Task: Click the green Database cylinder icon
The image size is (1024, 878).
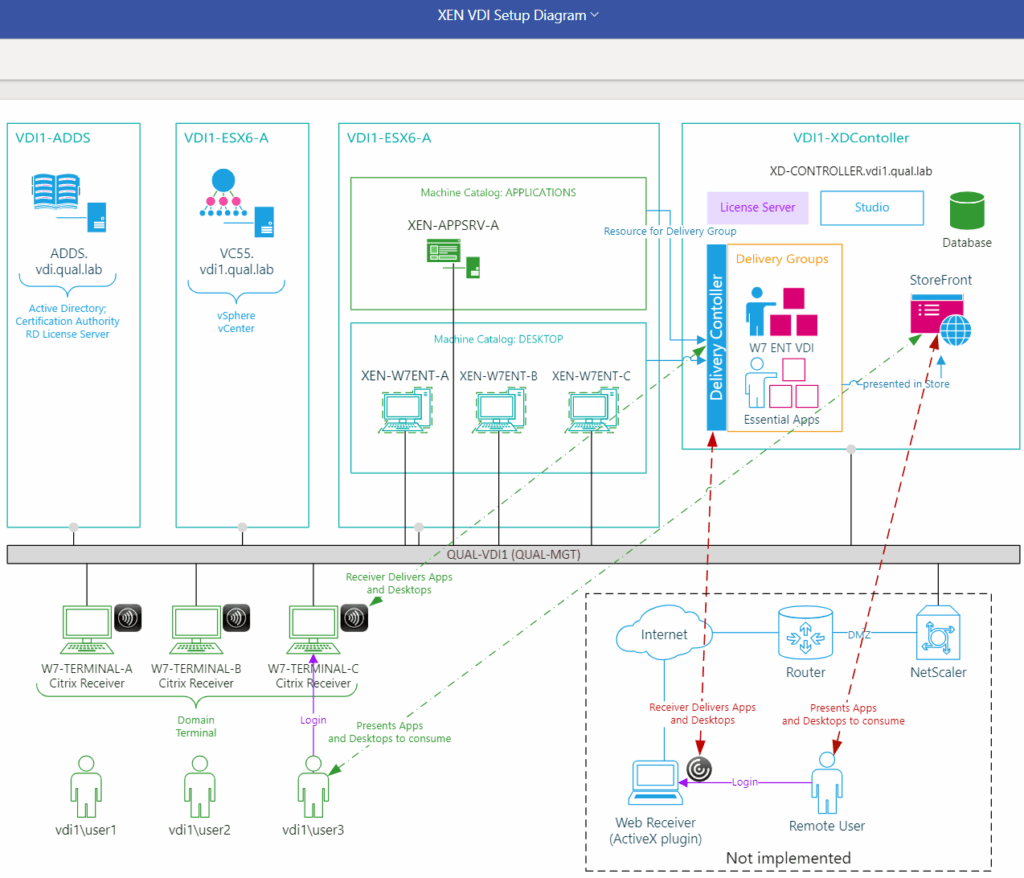Action: coord(967,210)
